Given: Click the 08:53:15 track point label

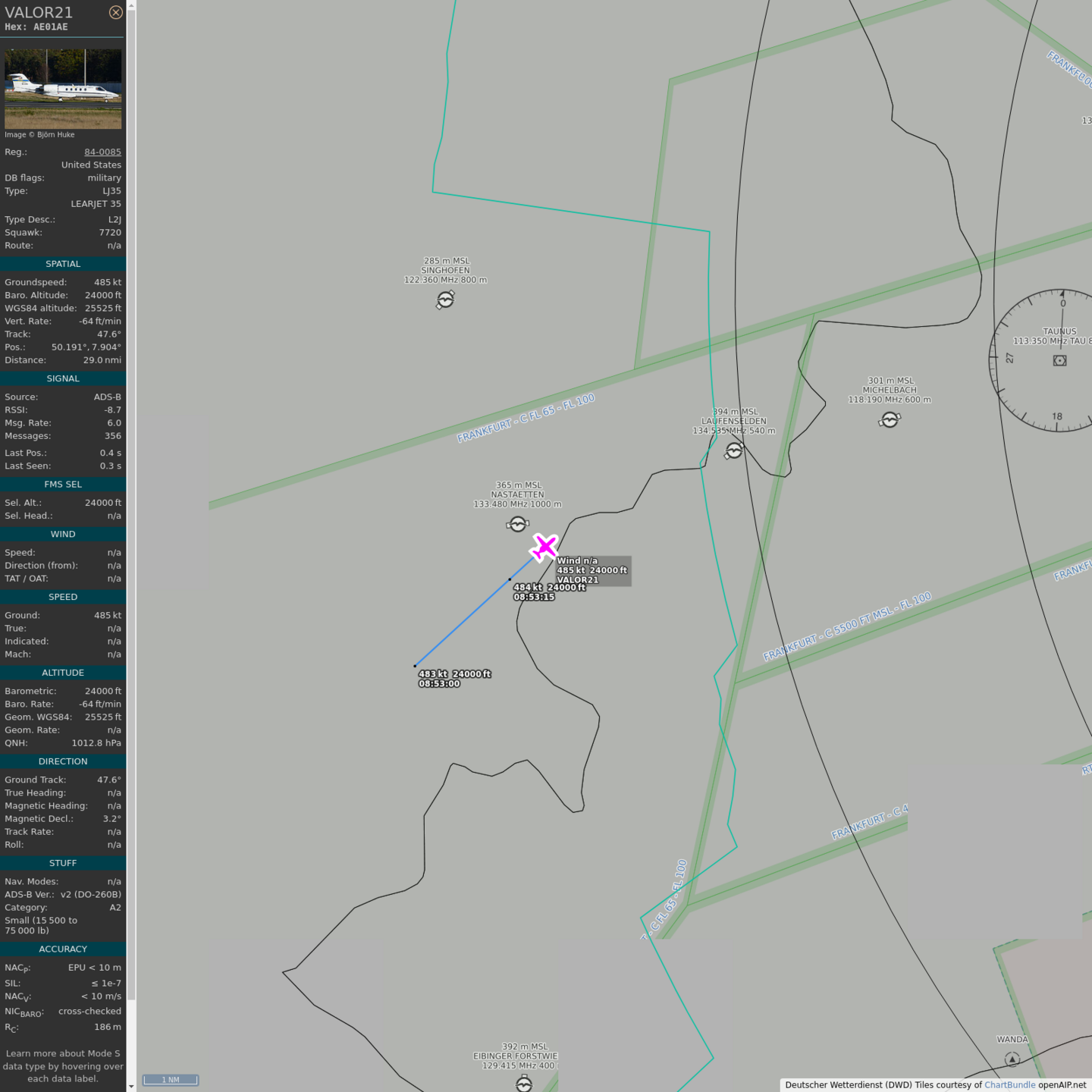Looking at the screenshot, I should (534, 597).
